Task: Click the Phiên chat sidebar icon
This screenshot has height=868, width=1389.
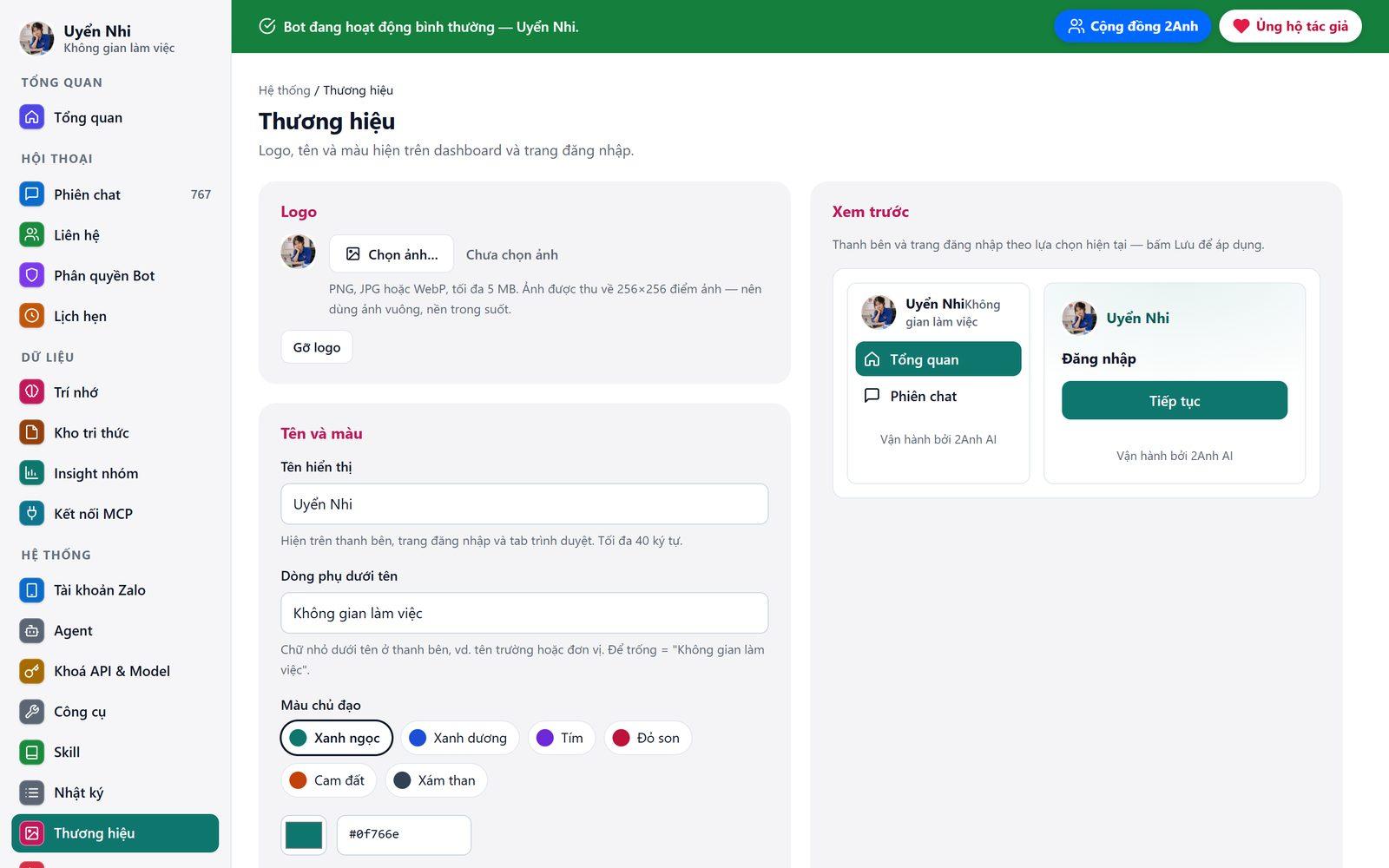Action: tap(32, 194)
